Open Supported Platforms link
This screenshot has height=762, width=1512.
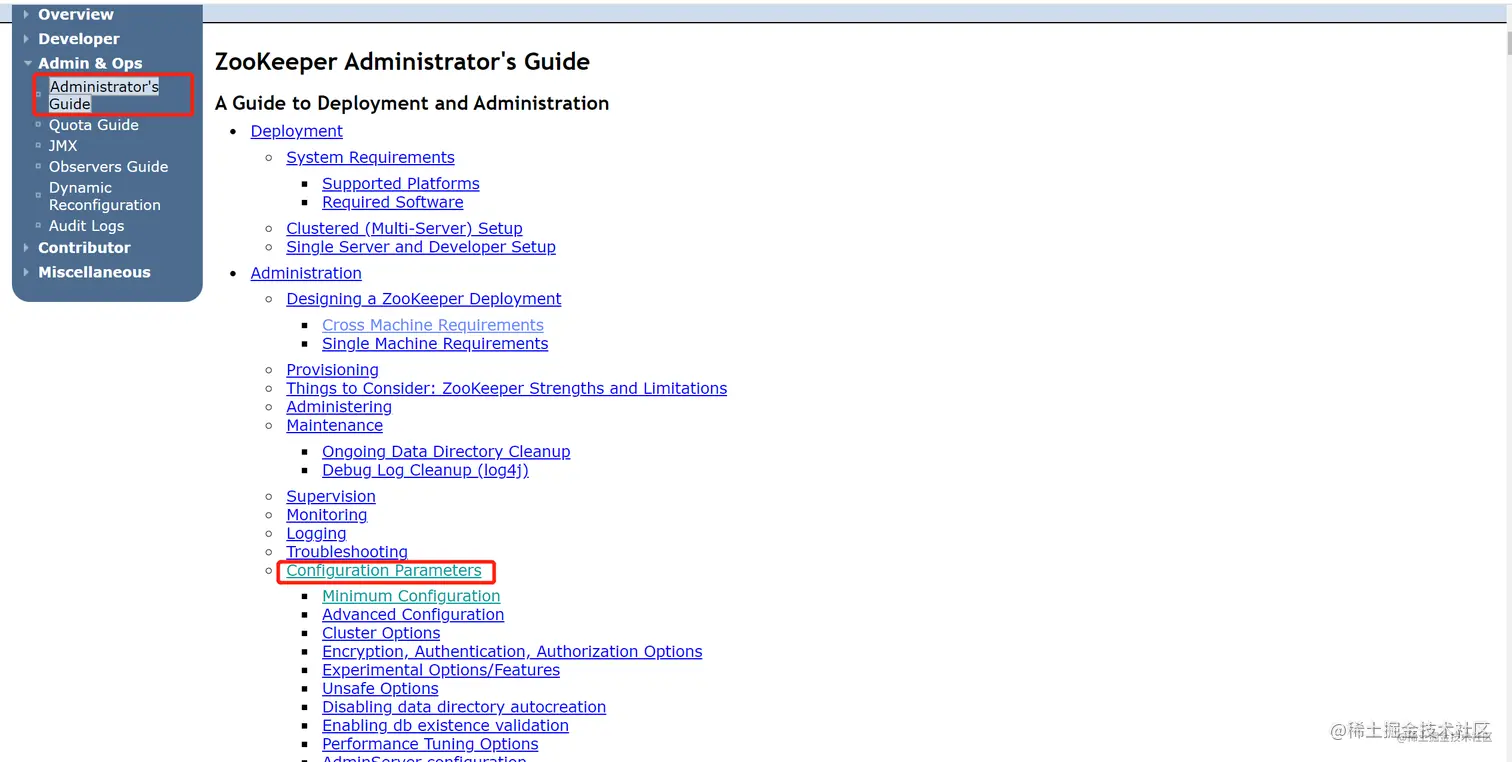coord(401,184)
